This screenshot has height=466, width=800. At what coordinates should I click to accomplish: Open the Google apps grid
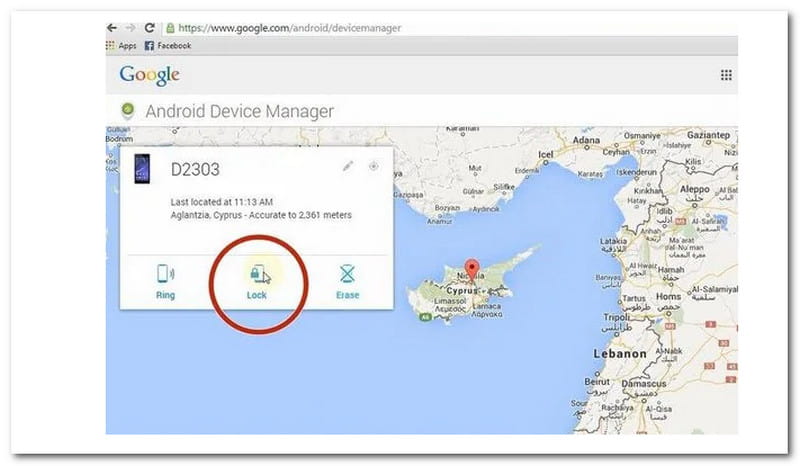click(726, 75)
